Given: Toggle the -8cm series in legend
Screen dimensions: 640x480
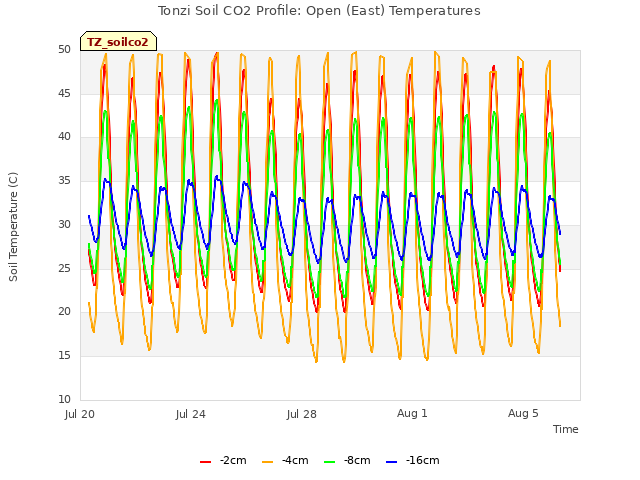Looking at the screenshot, I should 347,460.
